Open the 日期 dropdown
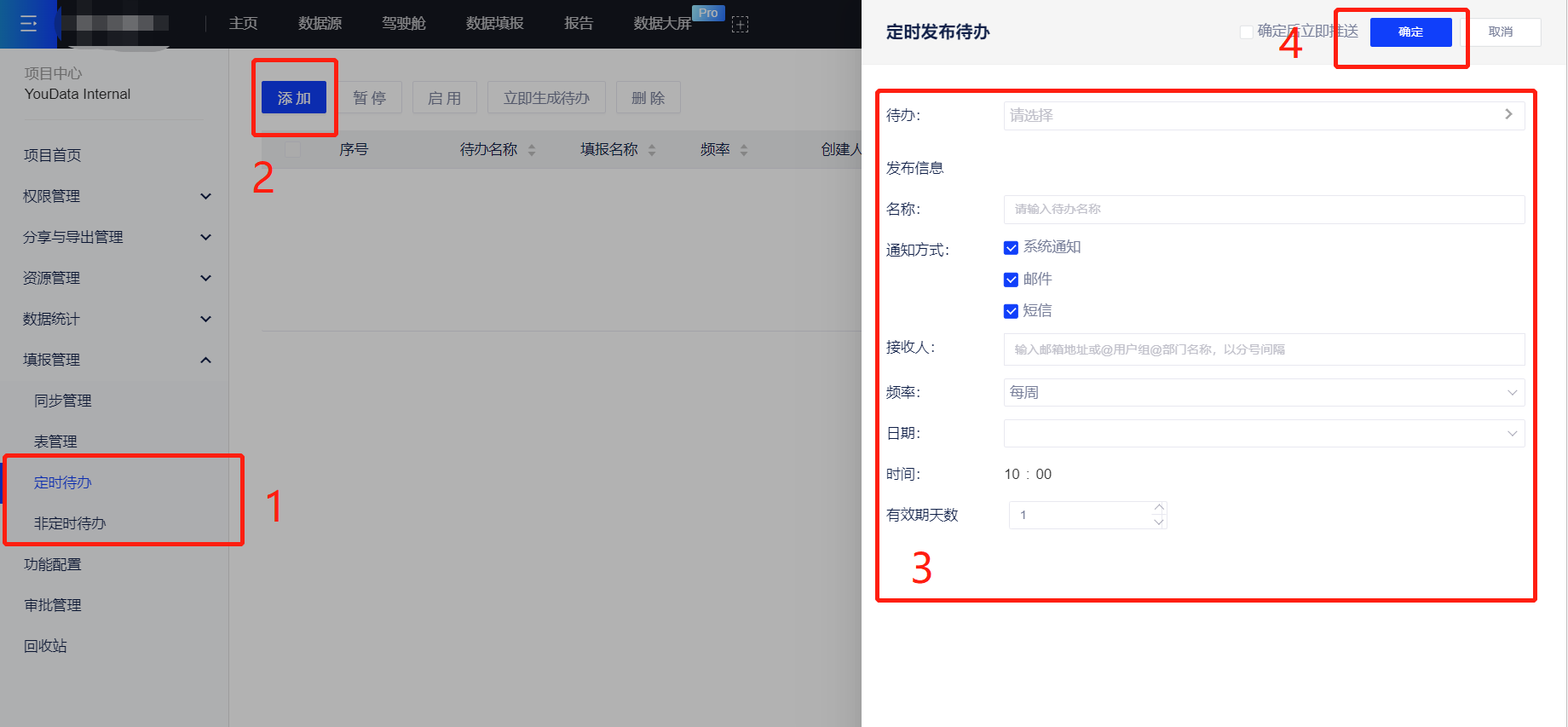Viewport: 1568px width, 727px height. tap(1263, 433)
